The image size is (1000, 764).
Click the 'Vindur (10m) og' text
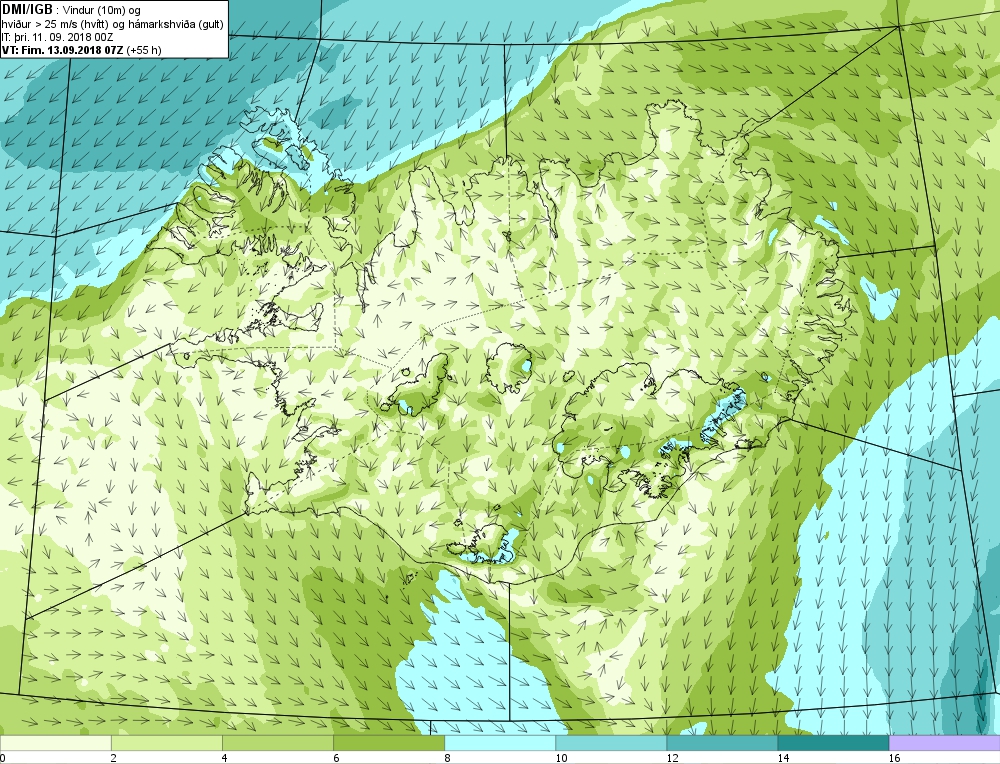102,11
